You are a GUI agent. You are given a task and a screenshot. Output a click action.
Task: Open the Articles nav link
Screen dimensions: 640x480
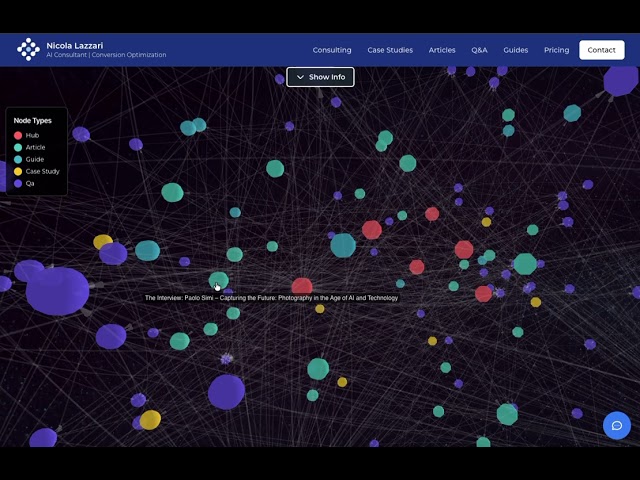click(442, 50)
